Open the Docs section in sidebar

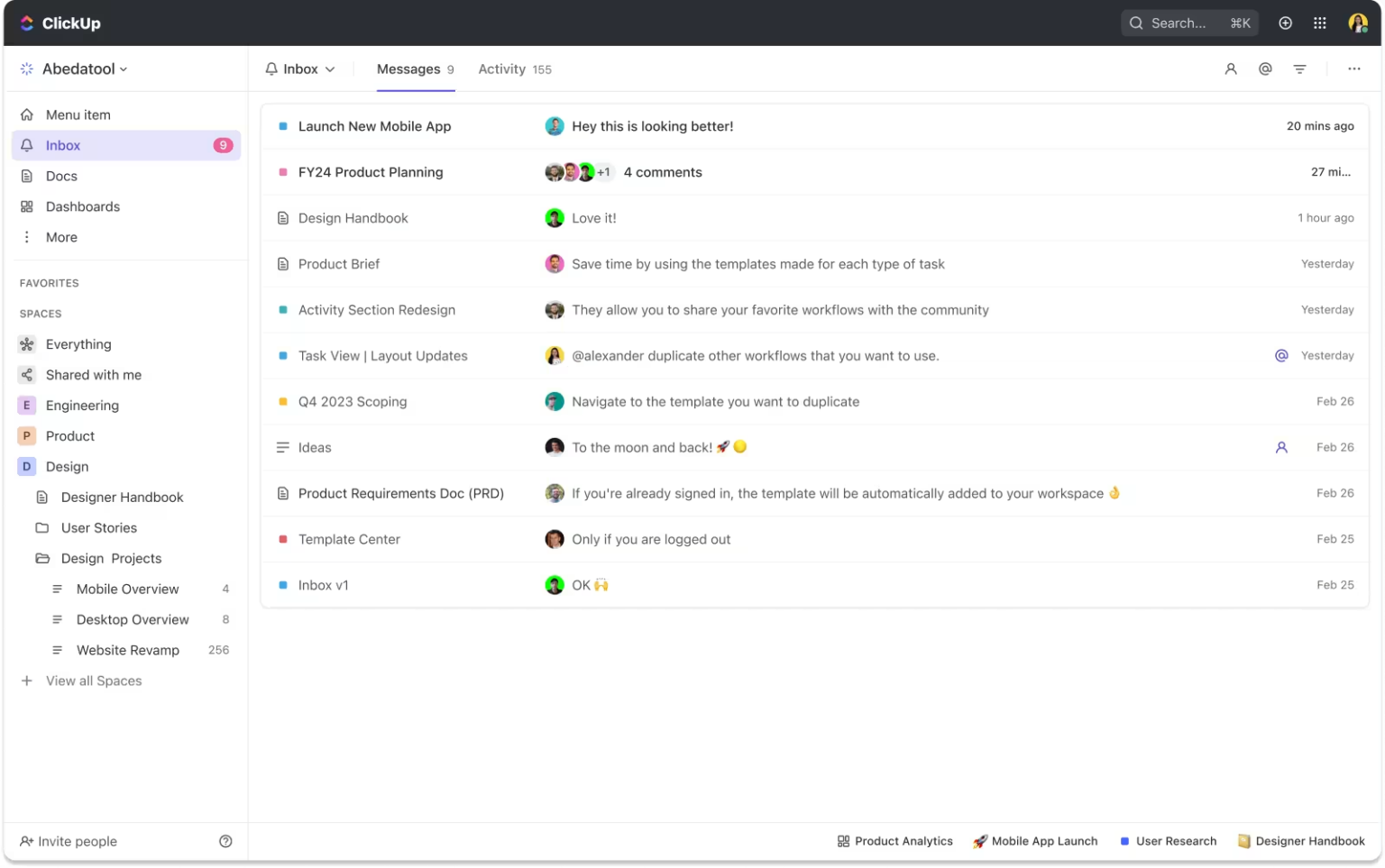point(61,176)
